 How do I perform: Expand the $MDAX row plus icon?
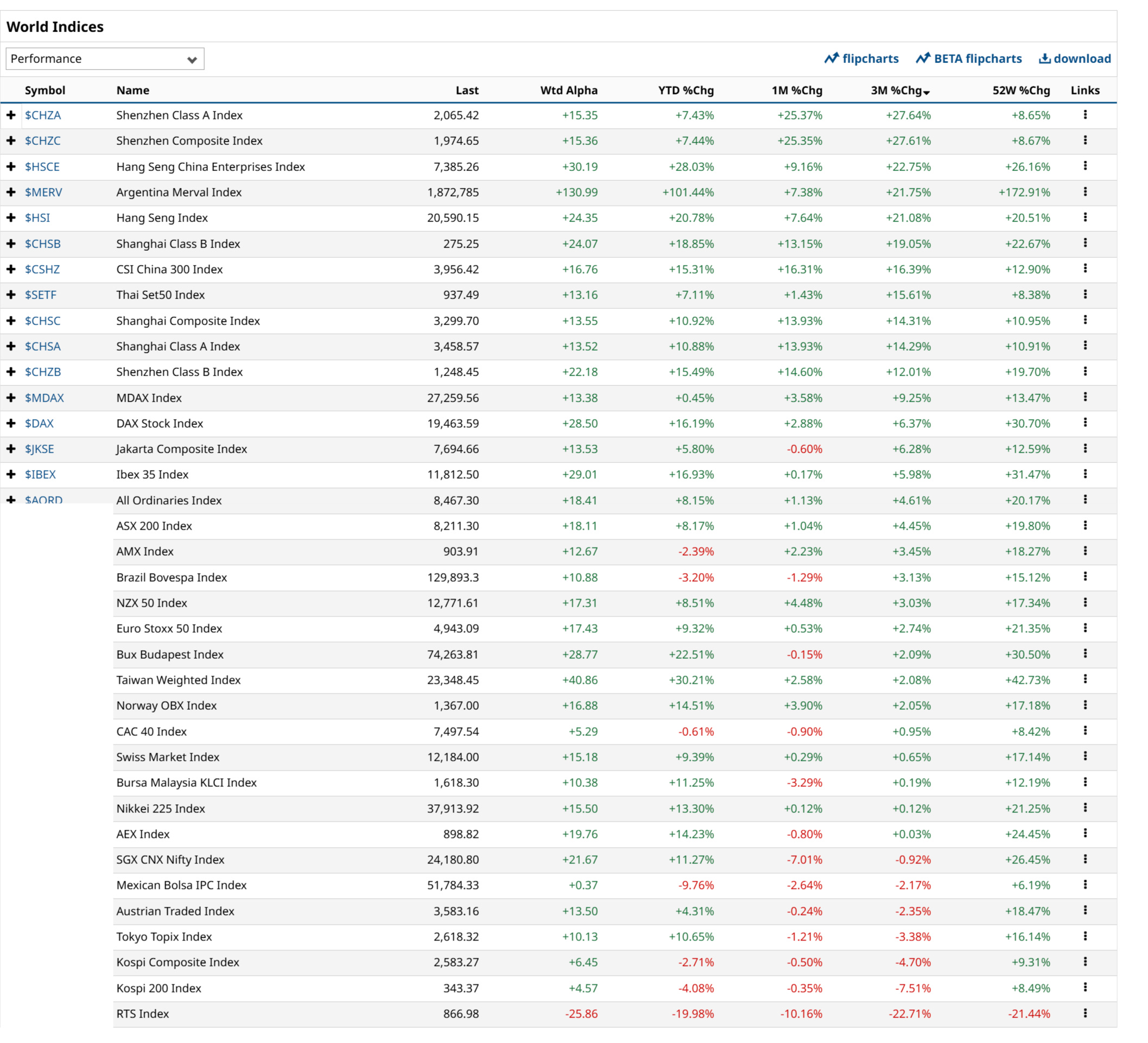pos(11,397)
